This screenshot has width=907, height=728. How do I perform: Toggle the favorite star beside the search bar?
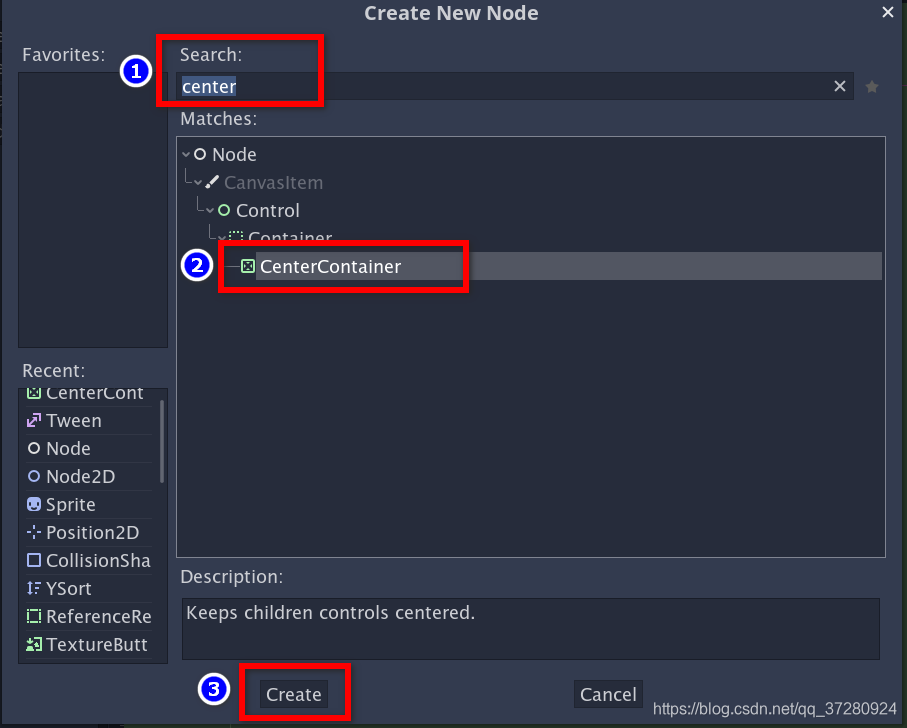pyautogui.click(x=871, y=86)
